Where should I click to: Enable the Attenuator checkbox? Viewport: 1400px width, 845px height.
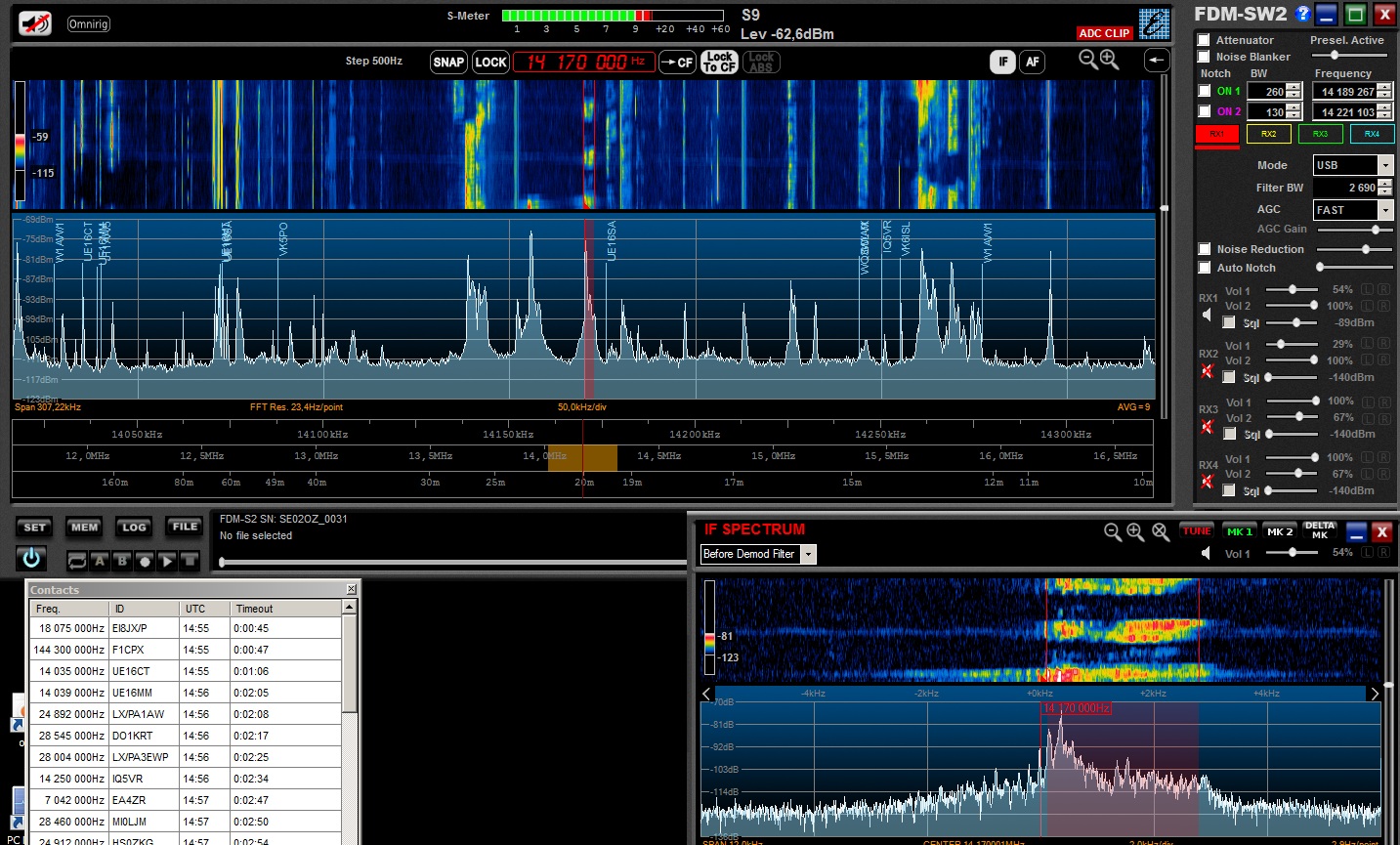point(1204,40)
